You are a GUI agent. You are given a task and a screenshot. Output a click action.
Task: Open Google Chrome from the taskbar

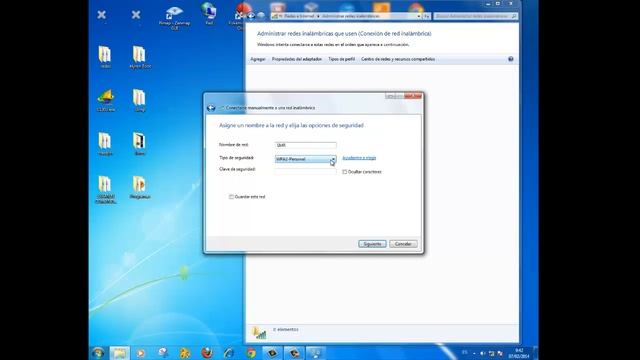[x=251, y=353]
